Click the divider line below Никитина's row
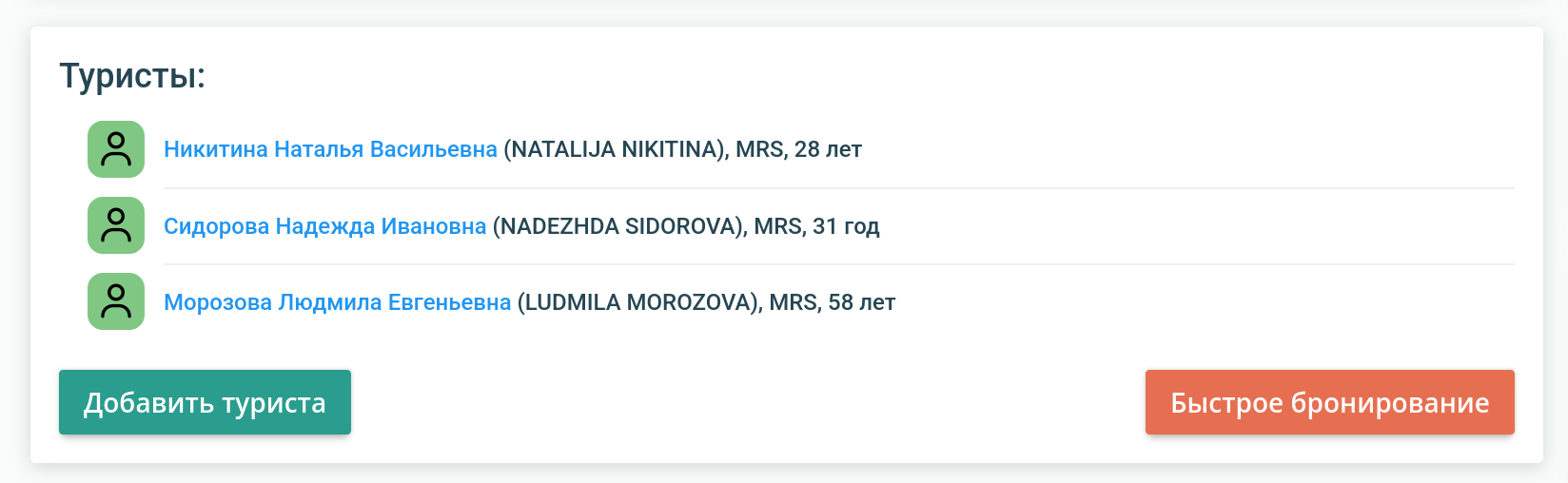Screen dimensions: 1568x483 pos(837,188)
